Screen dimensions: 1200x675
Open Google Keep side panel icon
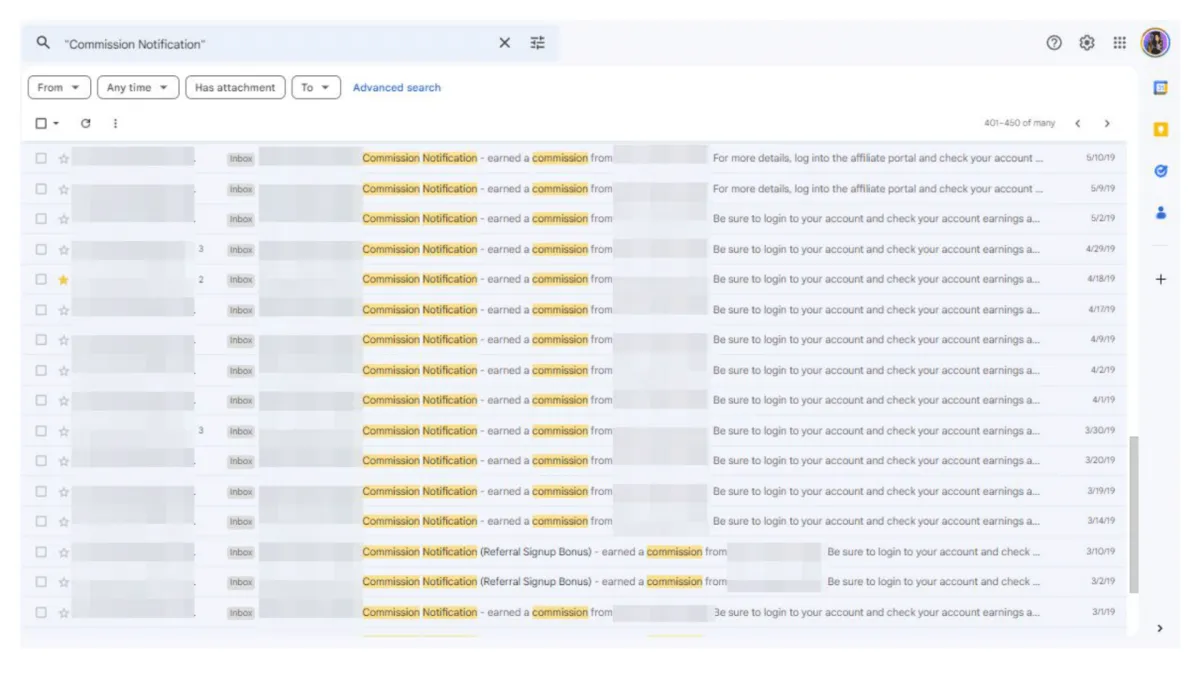click(1161, 129)
